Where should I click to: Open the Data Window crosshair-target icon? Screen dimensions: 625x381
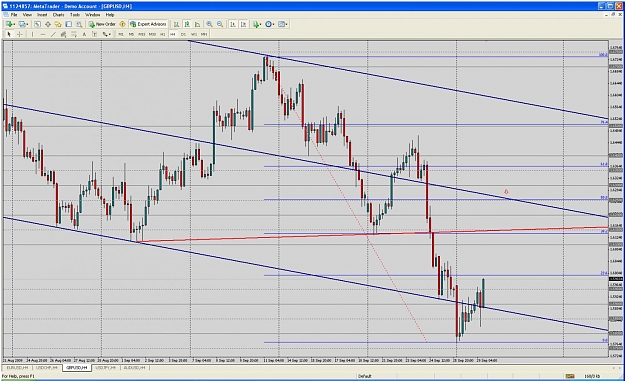point(48,24)
